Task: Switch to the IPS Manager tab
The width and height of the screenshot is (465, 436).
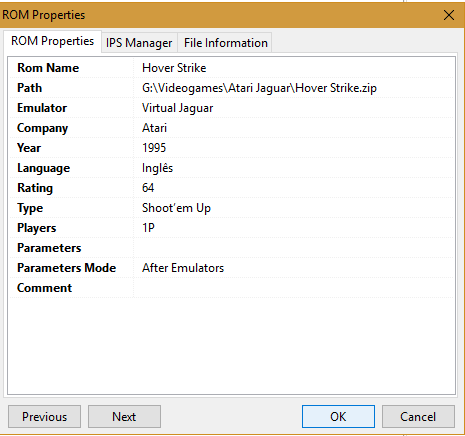Action: point(139,43)
